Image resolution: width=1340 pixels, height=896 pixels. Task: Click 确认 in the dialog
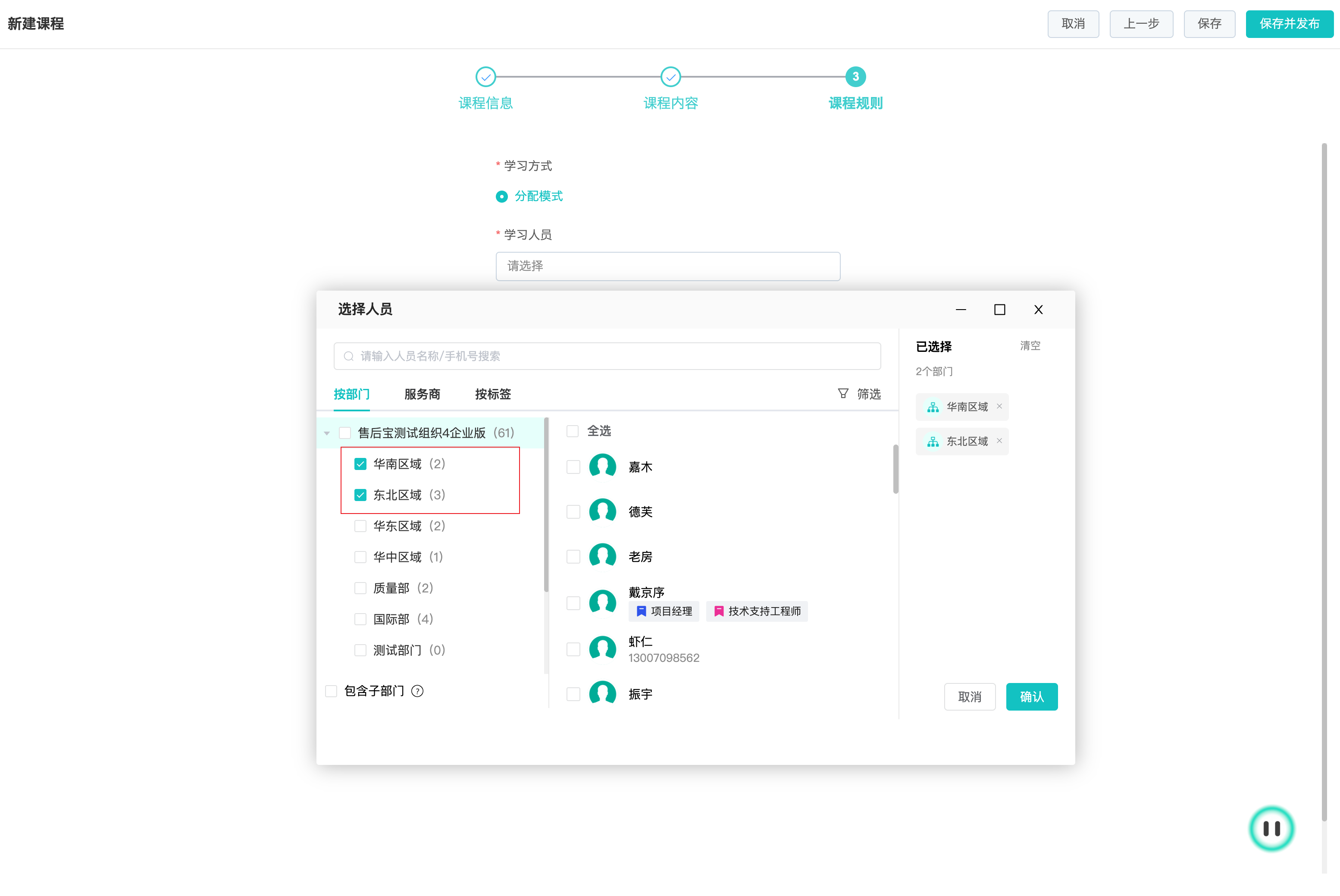point(1031,696)
